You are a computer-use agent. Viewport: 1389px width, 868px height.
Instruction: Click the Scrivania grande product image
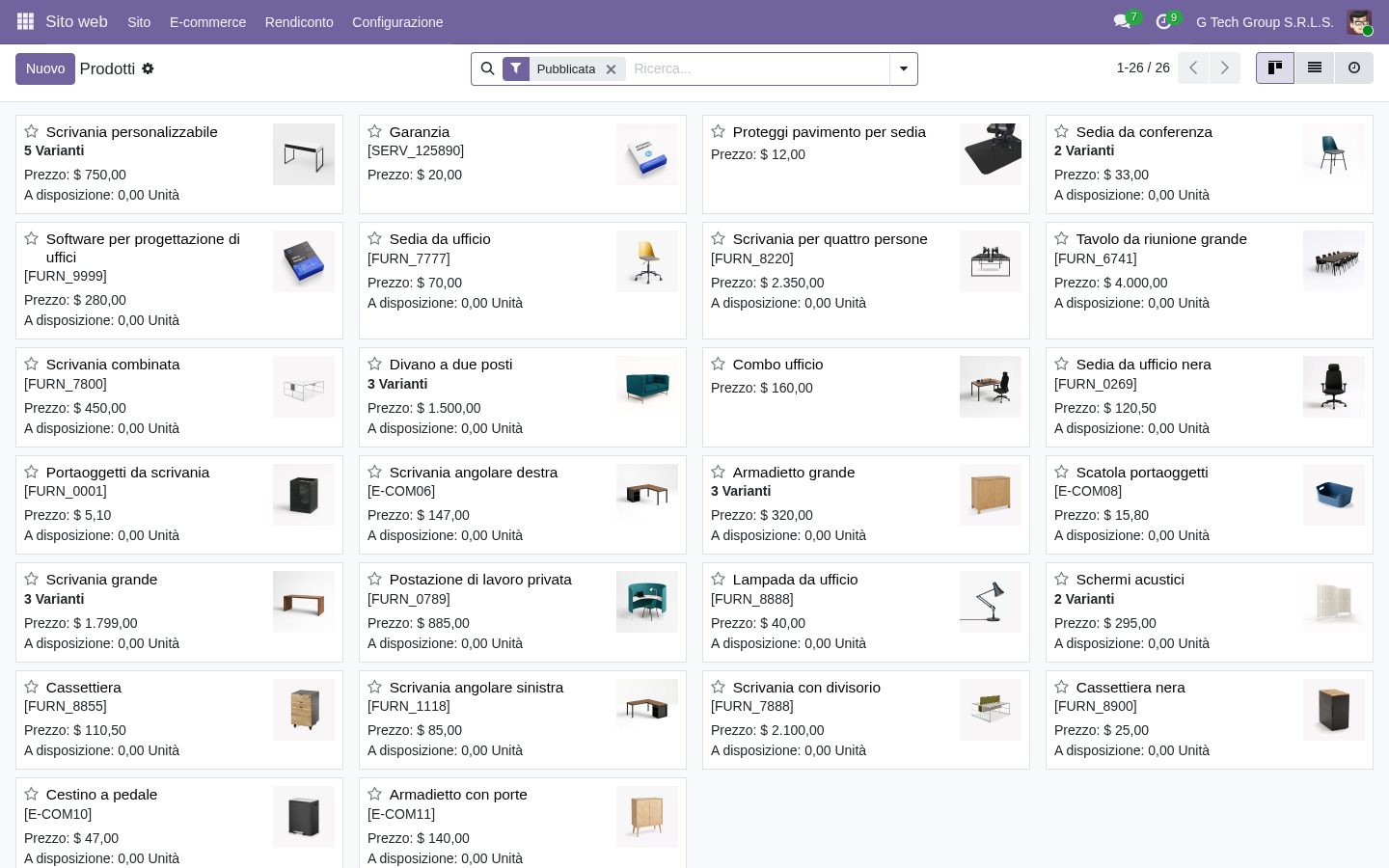[x=304, y=602]
